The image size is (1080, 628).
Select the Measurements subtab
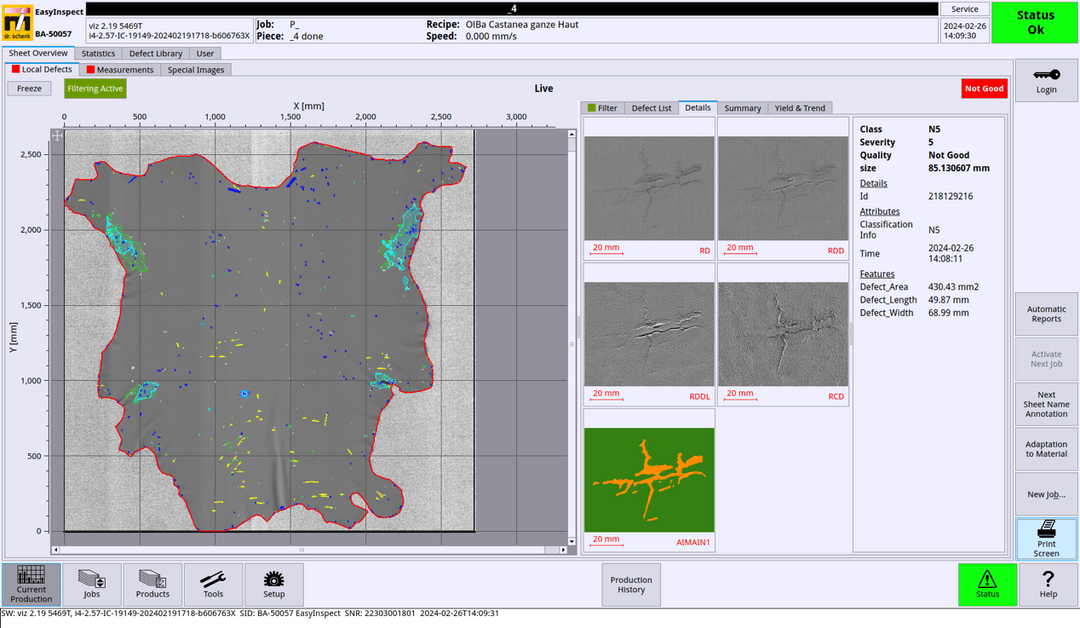pyautogui.click(x=120, y=70)
